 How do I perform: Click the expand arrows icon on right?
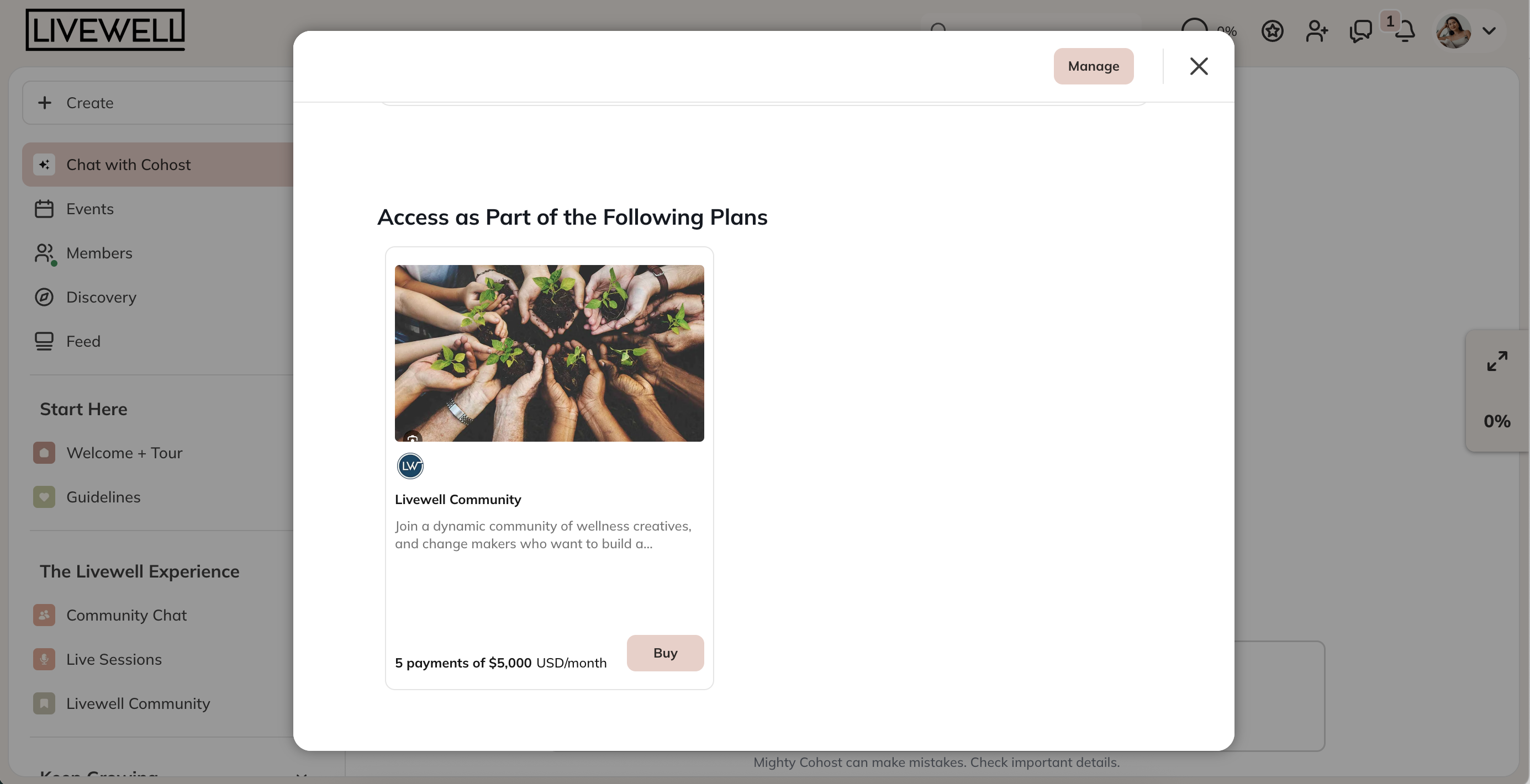click(1497, 361)
